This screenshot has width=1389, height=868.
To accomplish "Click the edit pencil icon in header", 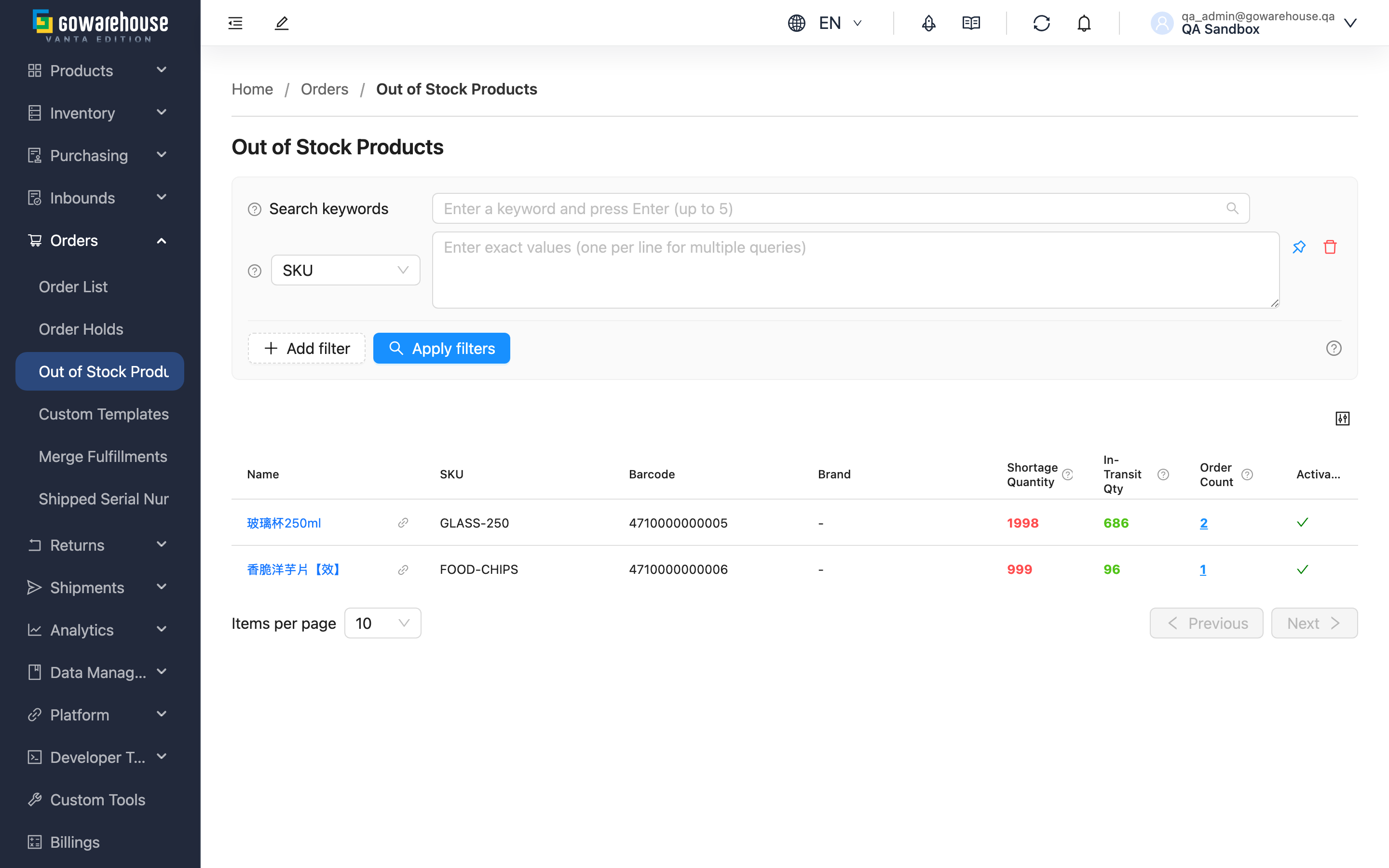I will 281,23.
